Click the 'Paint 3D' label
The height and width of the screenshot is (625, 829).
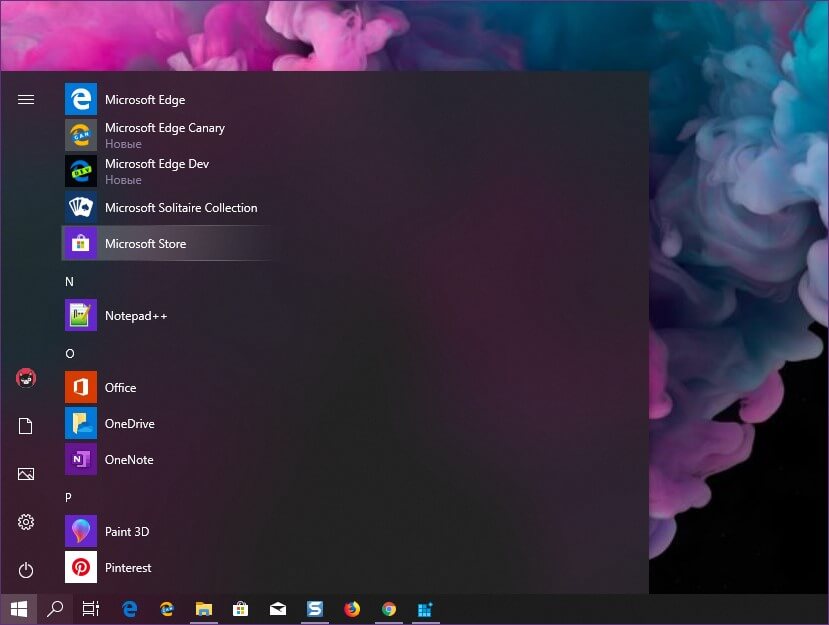pos(127,531)
